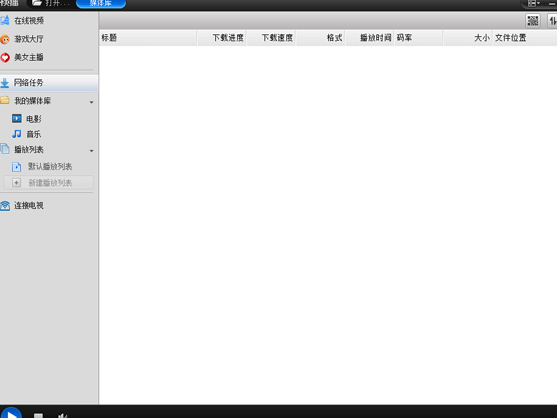Click the 打开 open file button

[x=50, y=4]
